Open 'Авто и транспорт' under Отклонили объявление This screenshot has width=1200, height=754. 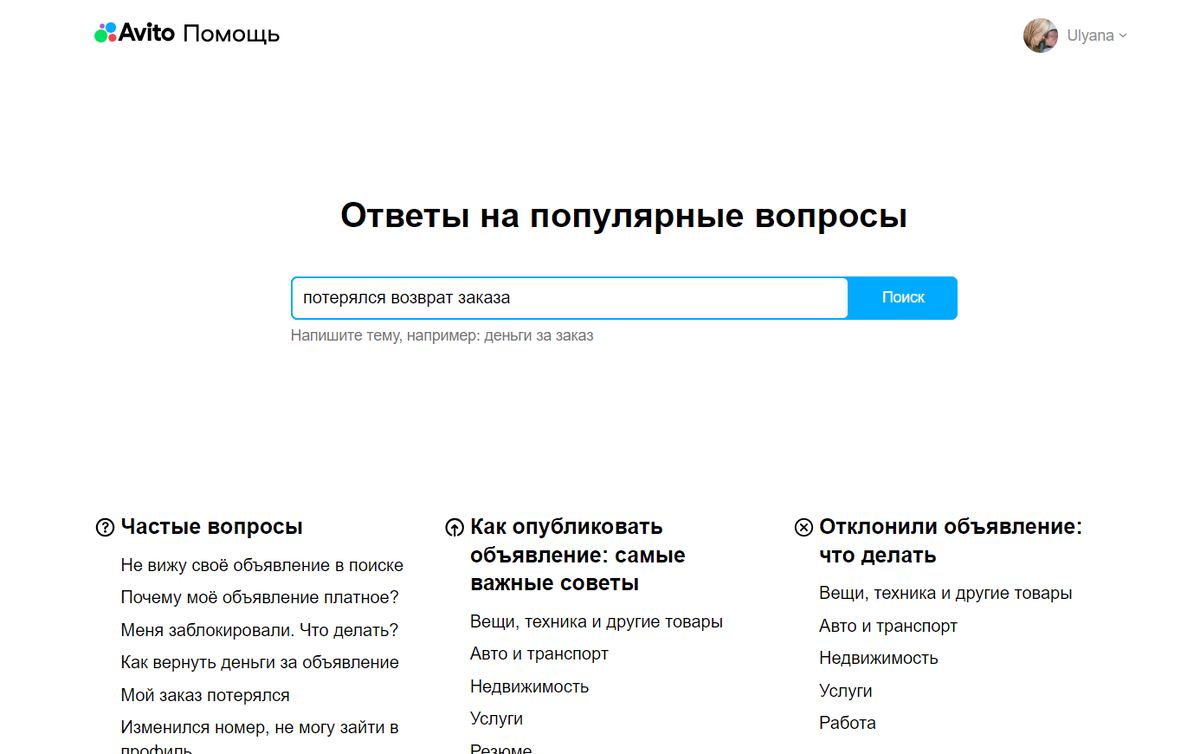coord(888,626)
